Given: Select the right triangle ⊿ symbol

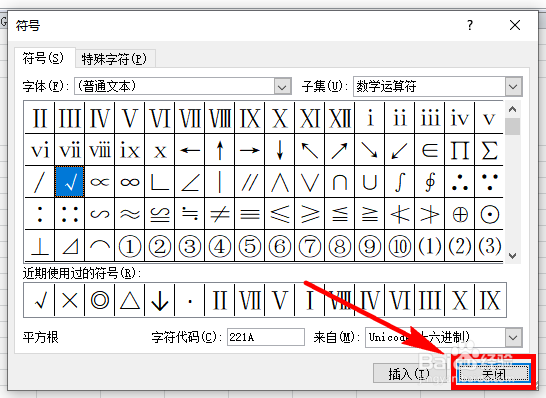Looking at the screenshot, I should [x=70, y=246].
